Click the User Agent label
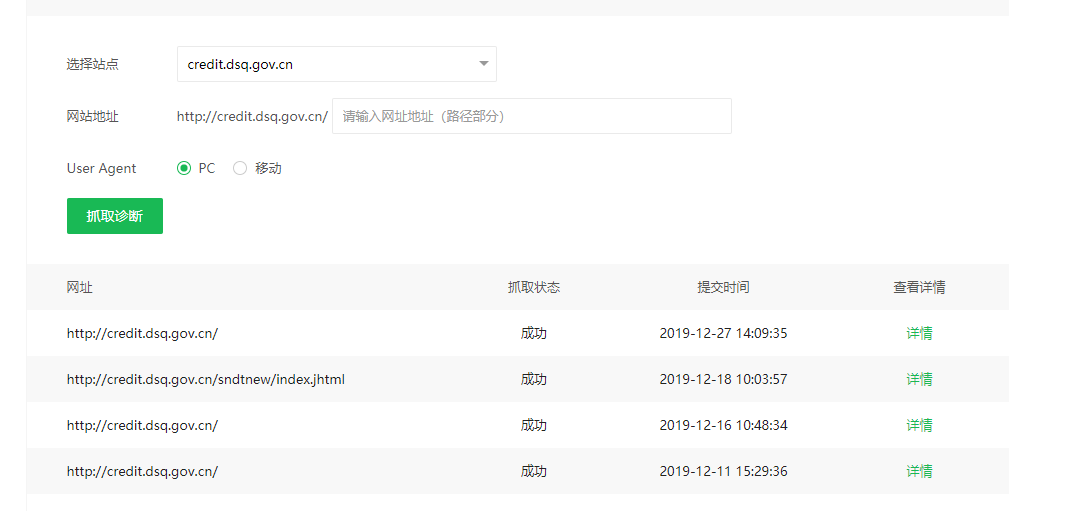 [101, 168]
